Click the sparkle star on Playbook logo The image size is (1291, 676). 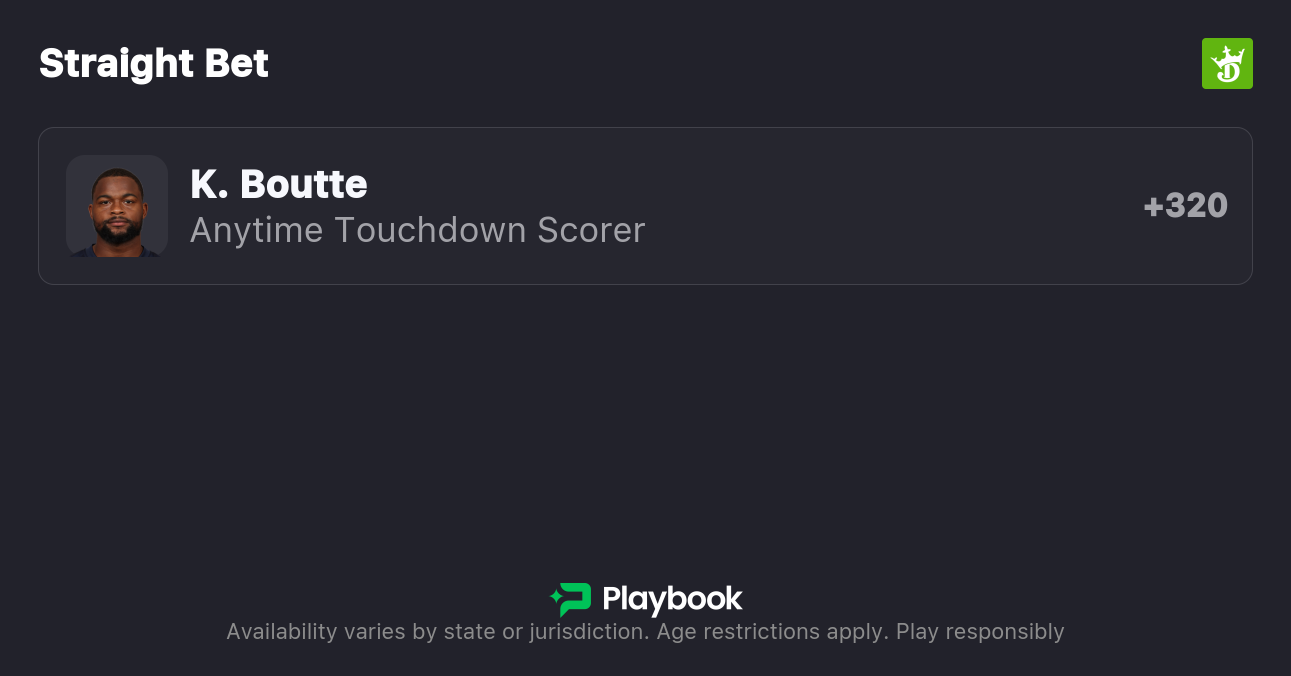coord(555,599)
